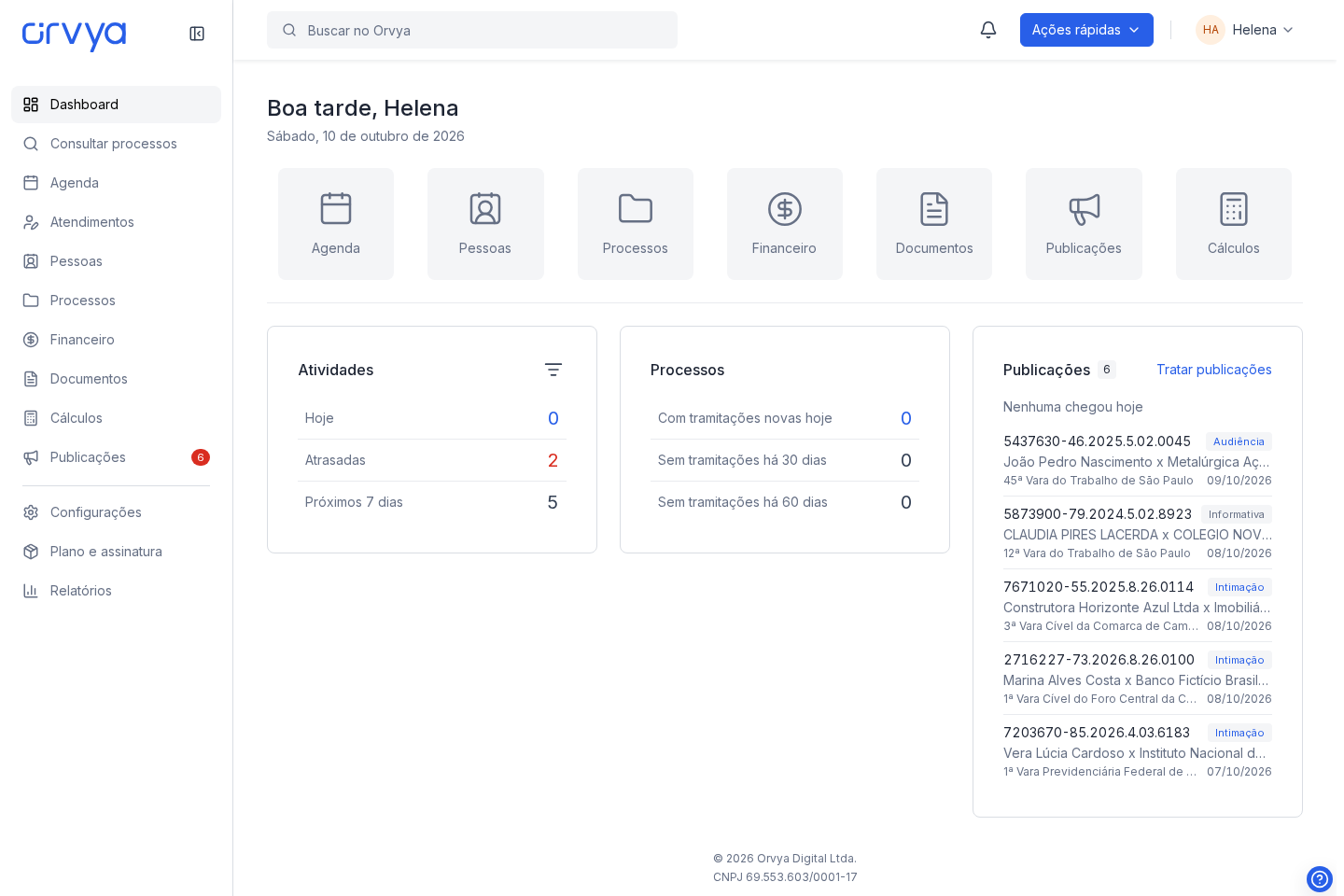Focus the Buscar no Orvya search field
The width and height of the screenshot is (1344, 896).
[x=472, y=30]
